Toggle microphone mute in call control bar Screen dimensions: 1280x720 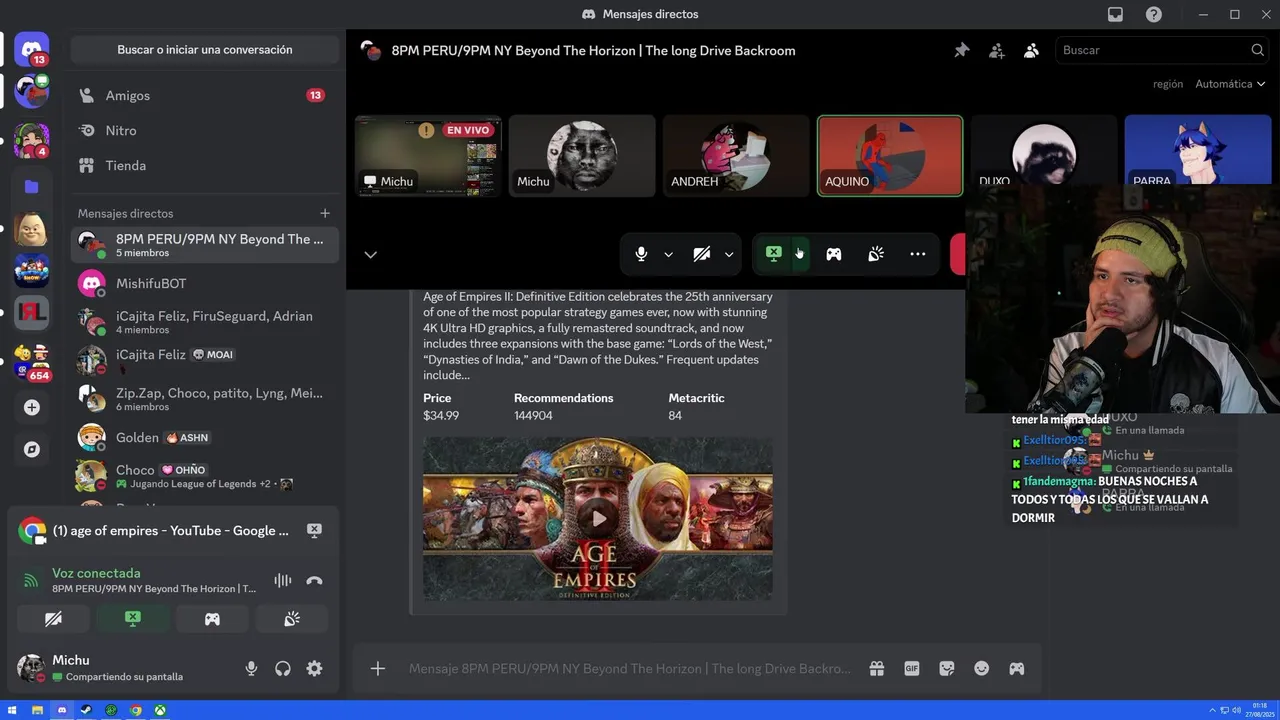tap(641, 254)
